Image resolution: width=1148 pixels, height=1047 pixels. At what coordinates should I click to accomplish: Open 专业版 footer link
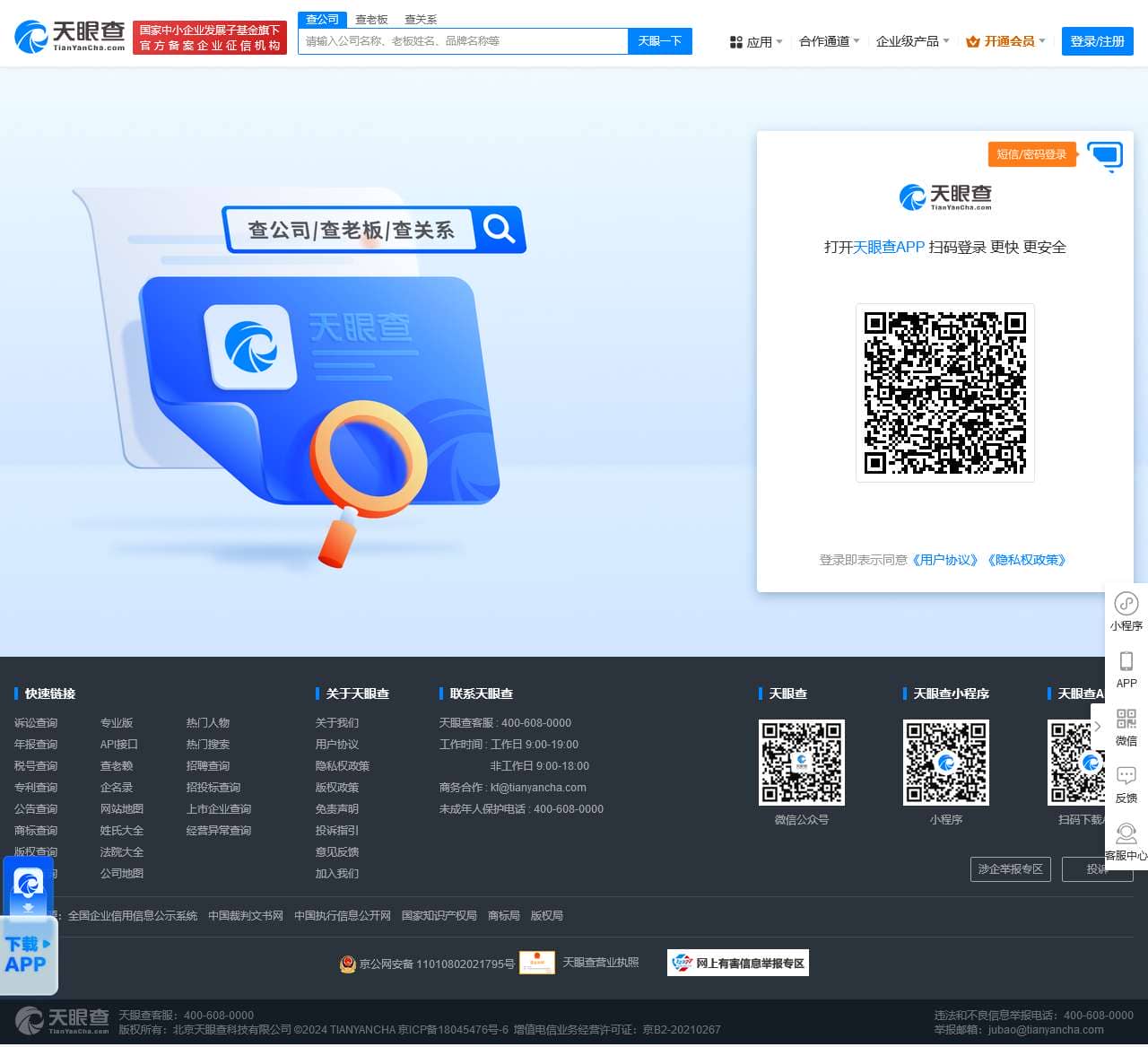point(117,723)
